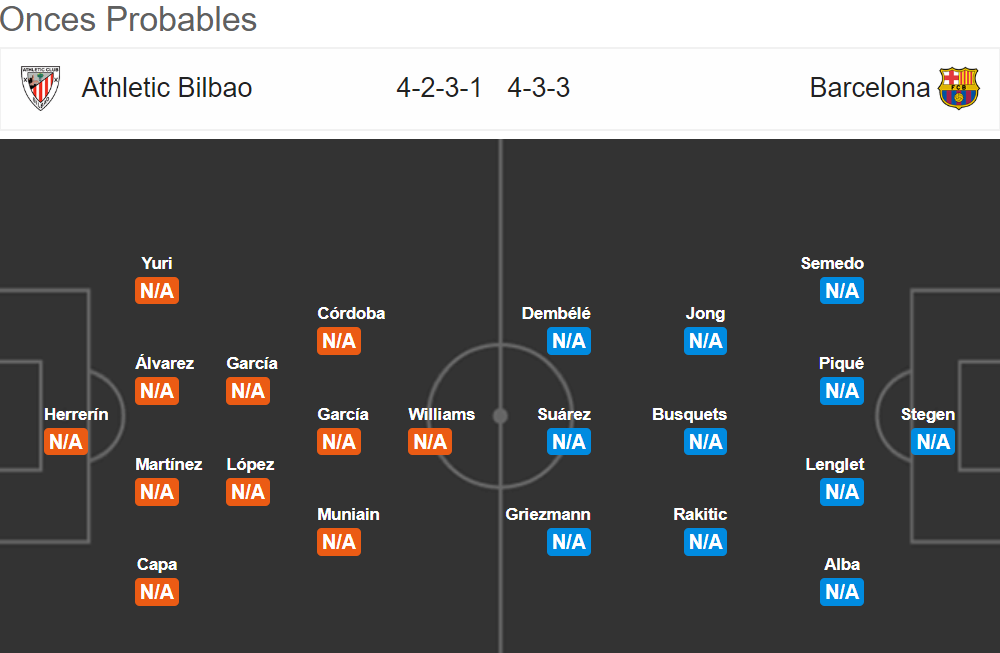Select the 4-2-3-1 formation text
Image resolution: width=1000 pixels, height=653 pixels.
pyautogui.click(x=439, y=88)
